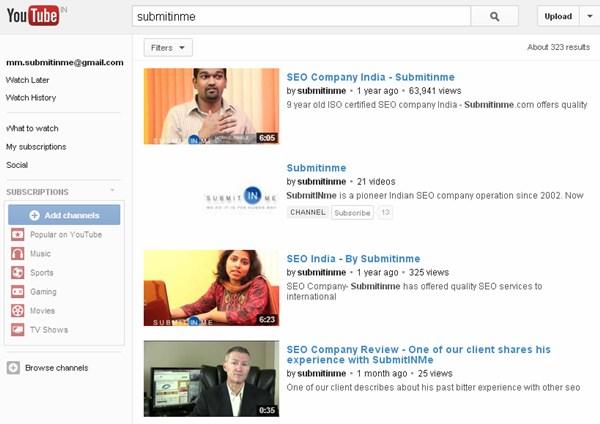Click the YouTube logo
The height and width of the screenshot is (424, 600).
pos(33,16)
